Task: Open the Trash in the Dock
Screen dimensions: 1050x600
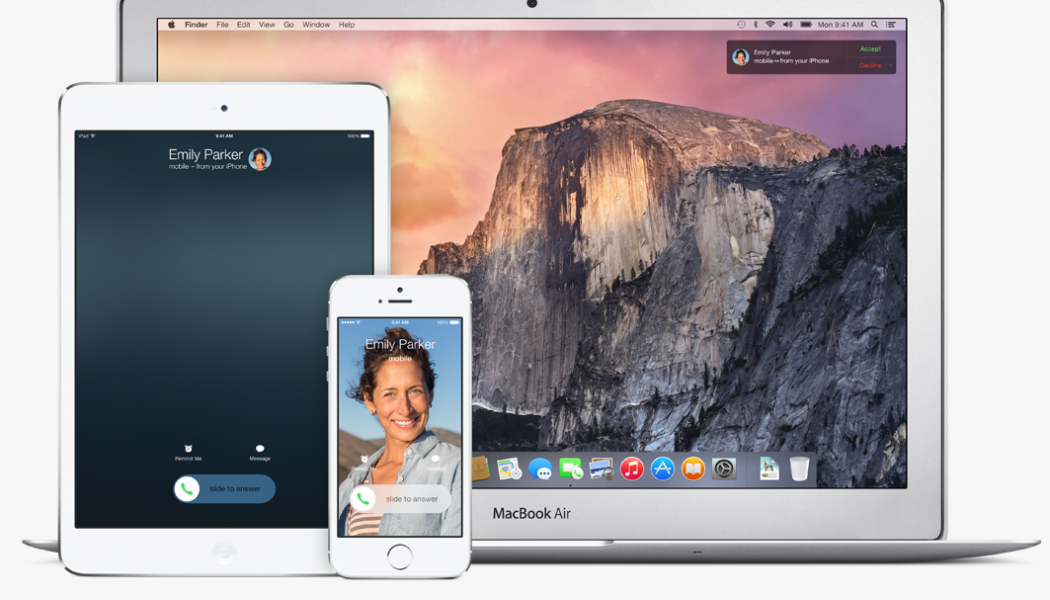Action: pos(799,468)
